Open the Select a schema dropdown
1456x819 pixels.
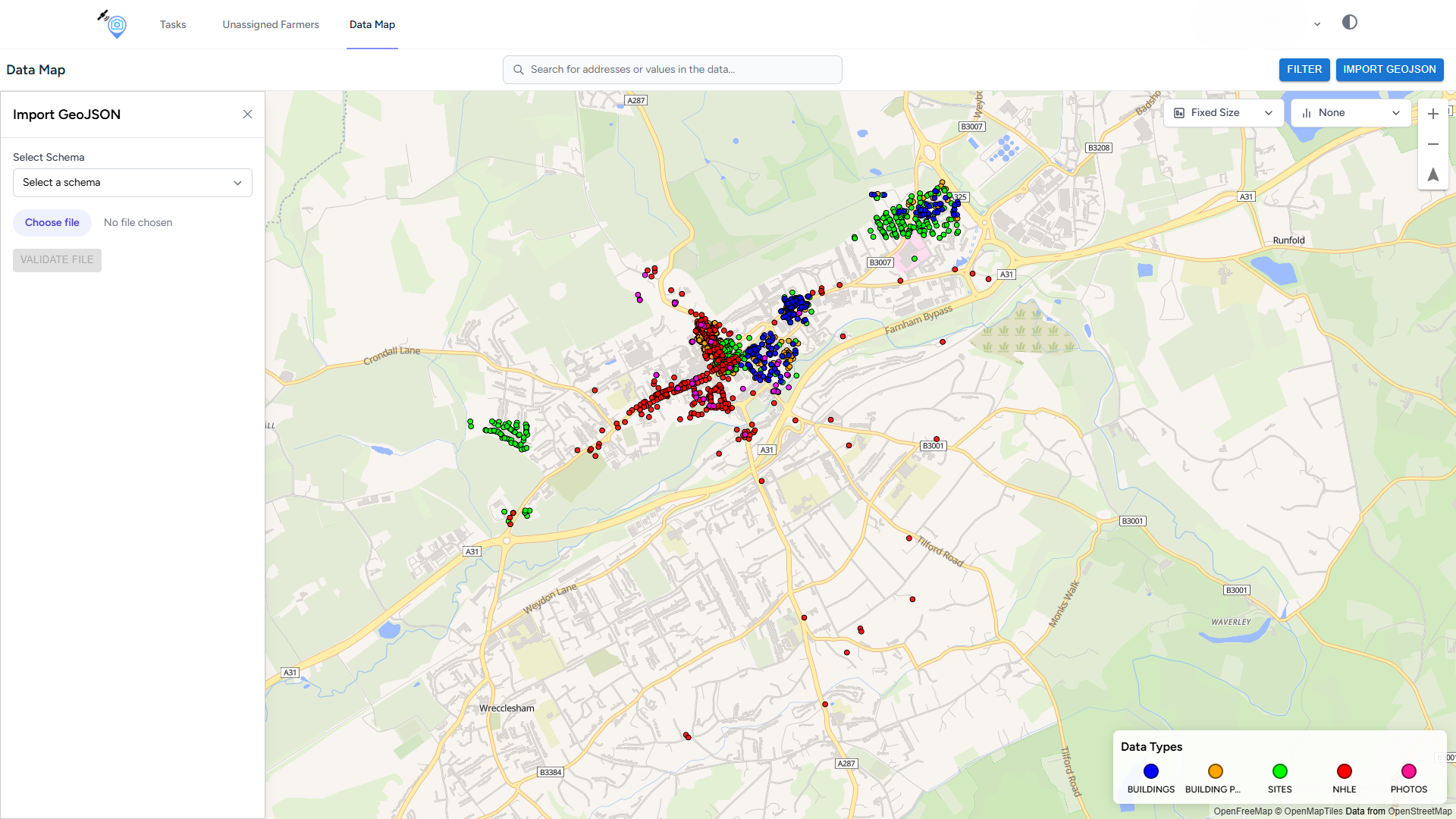pyautogui.click(x=133, y=183)
